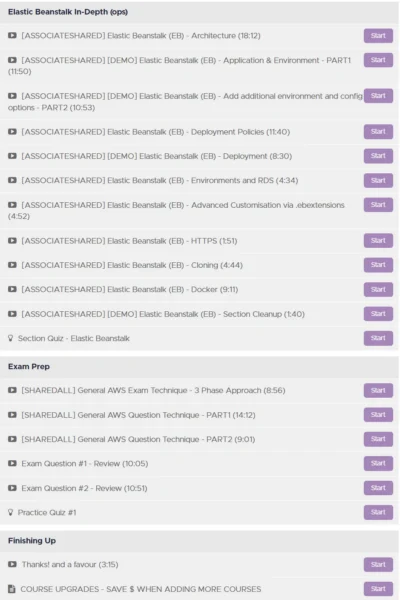Click video icon beside Exam Question #1 Review
400x600 pixels.
click(12, 463)
